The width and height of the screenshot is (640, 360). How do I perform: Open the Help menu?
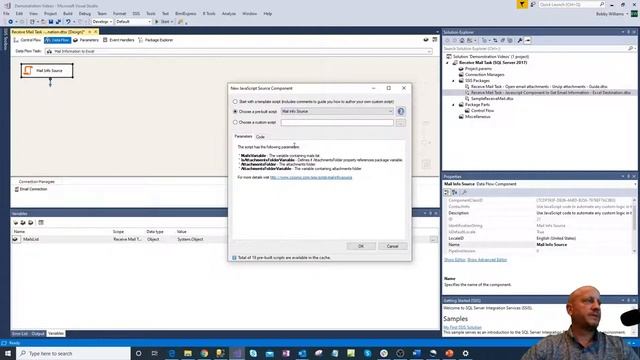[x=268, y=14]
